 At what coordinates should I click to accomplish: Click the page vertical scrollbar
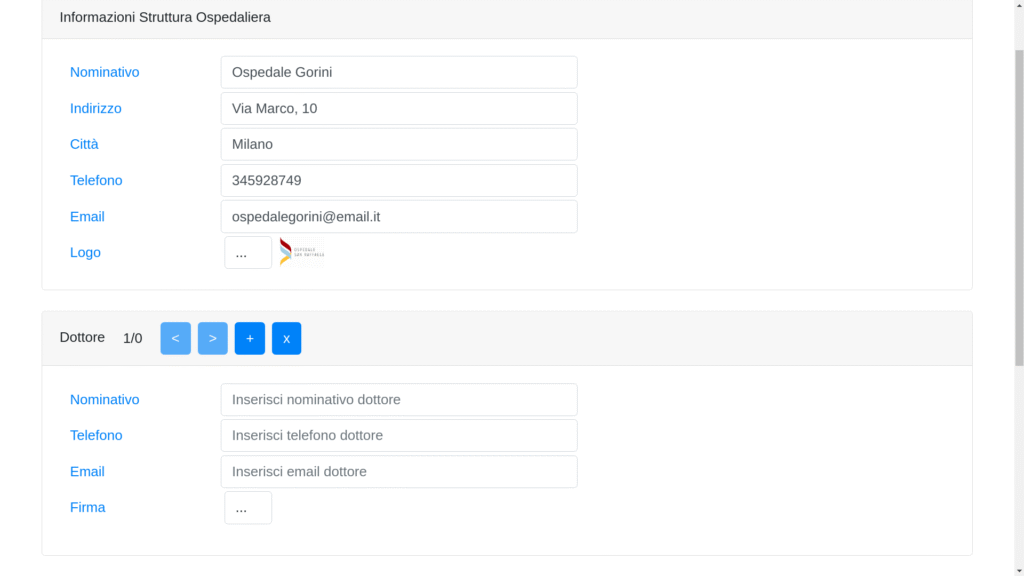tap(1018, 300)
